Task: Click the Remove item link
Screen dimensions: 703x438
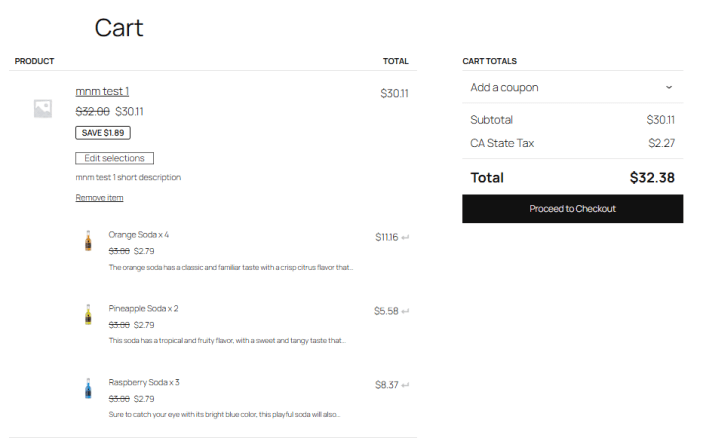Action: click(x=99, y=198)
